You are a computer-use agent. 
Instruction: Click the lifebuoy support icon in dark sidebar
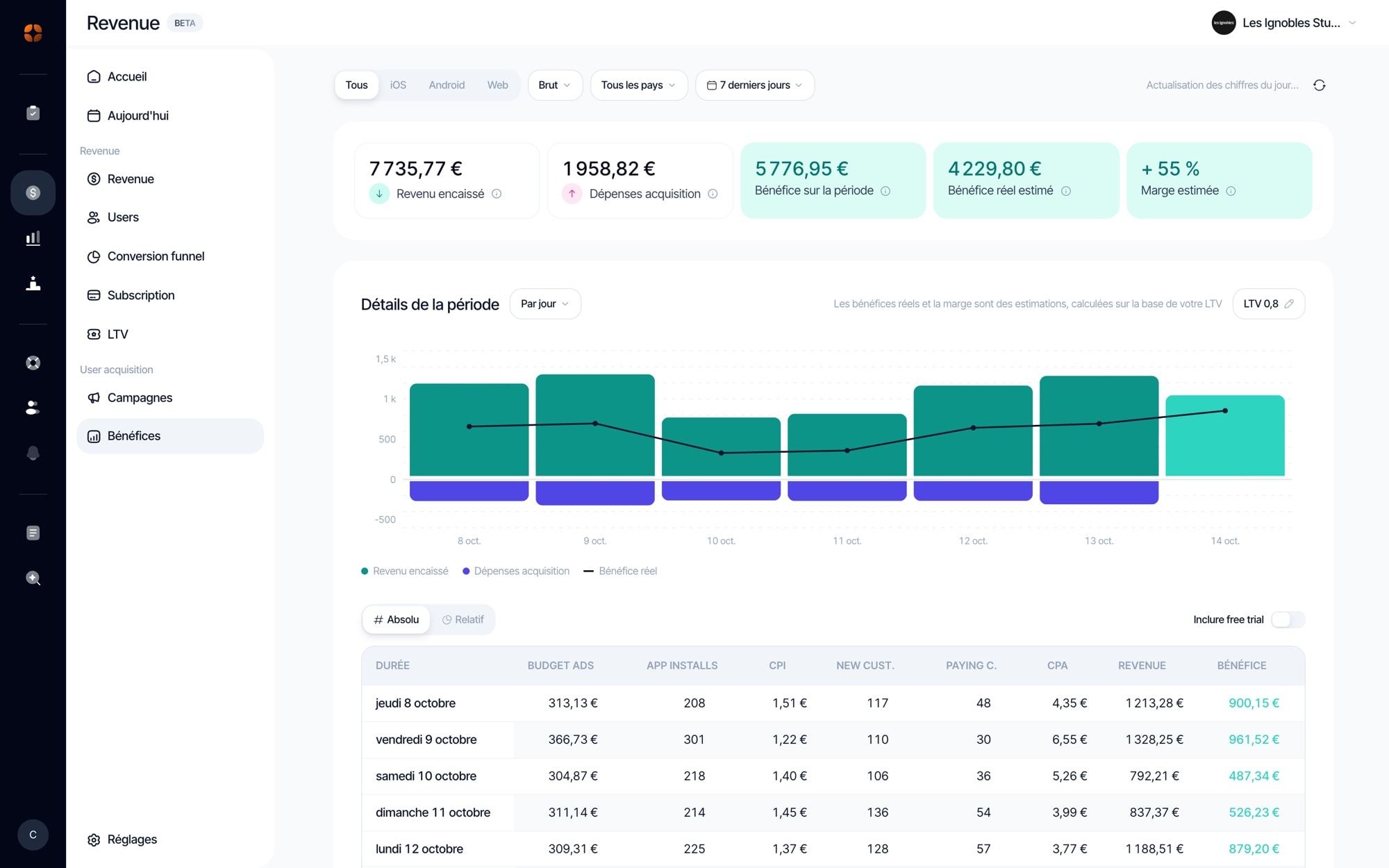click(x=33, y=362)
